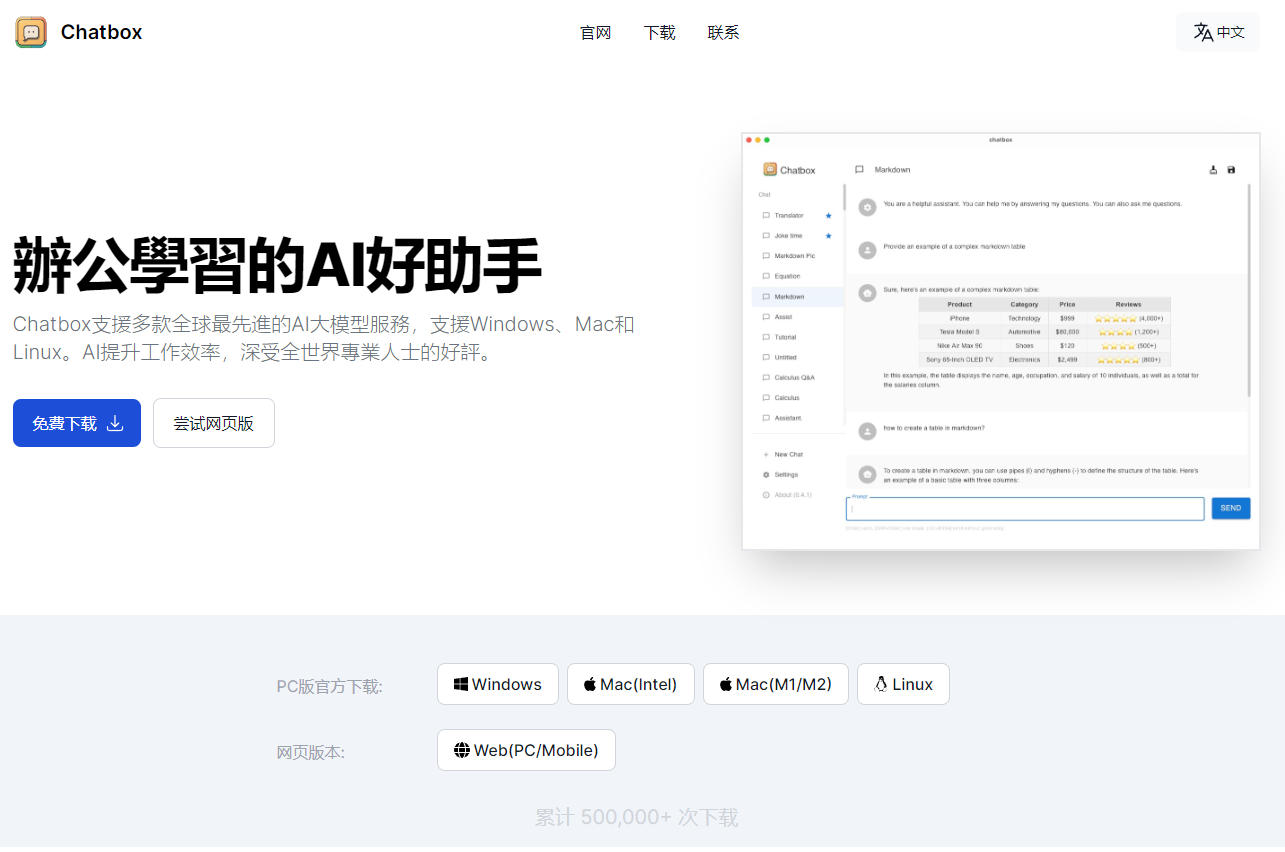
Task: Select the highlighted Markdown chat in the sidebar
Action: point(797,297)
